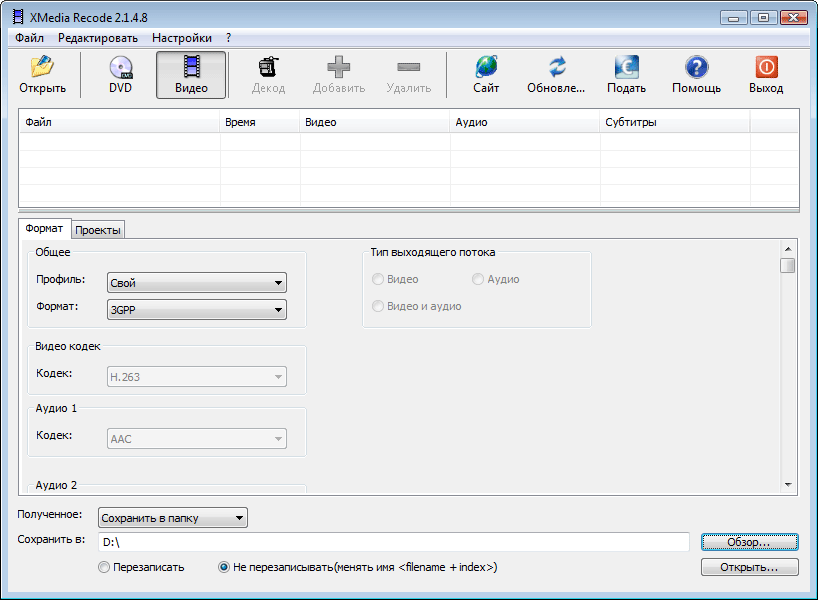Open the ? help menu
818x600 pixels.
click(228, 38)
